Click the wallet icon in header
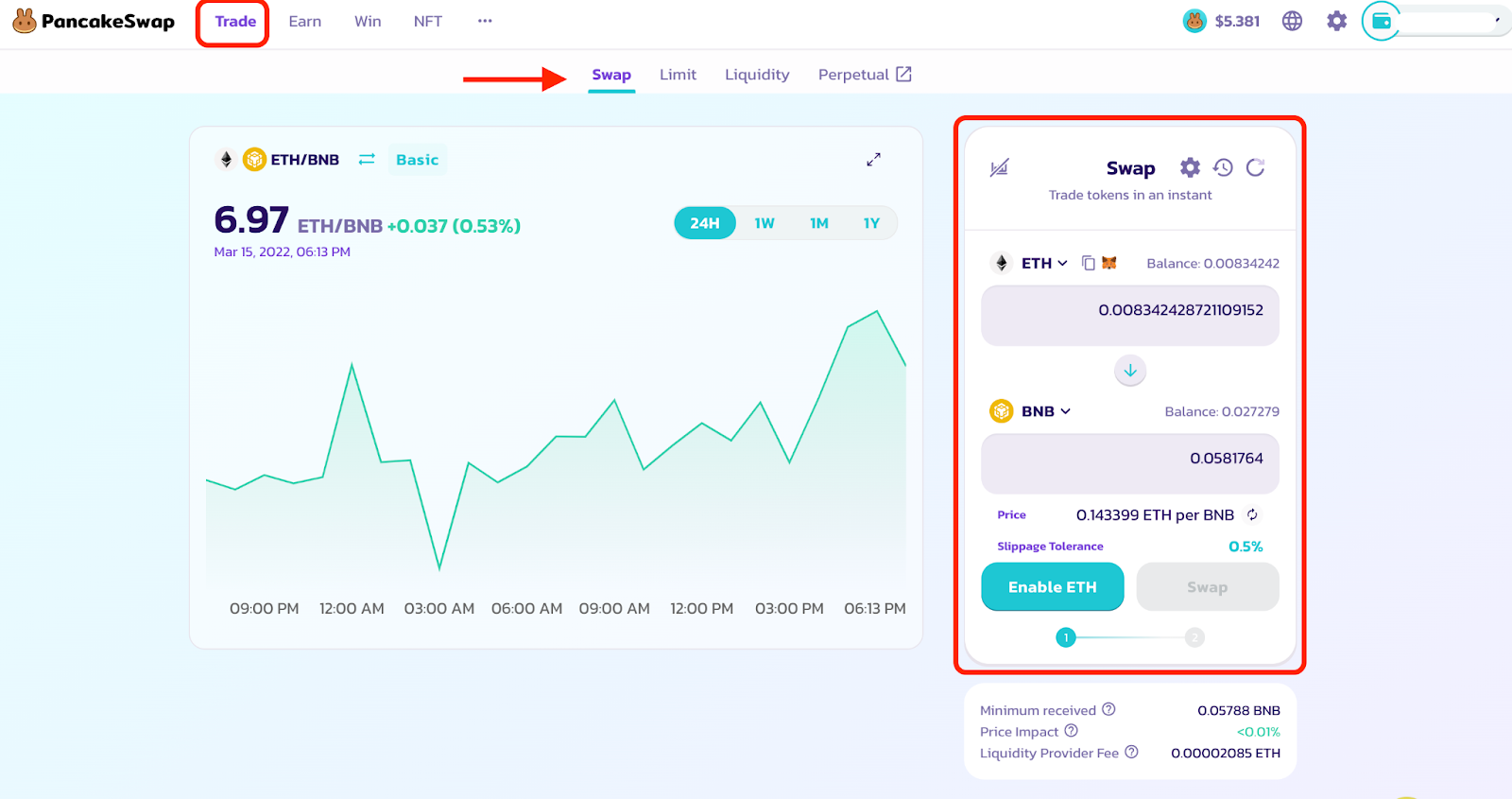This screenshot has height=799, width=1512. tap(1382, 21)
